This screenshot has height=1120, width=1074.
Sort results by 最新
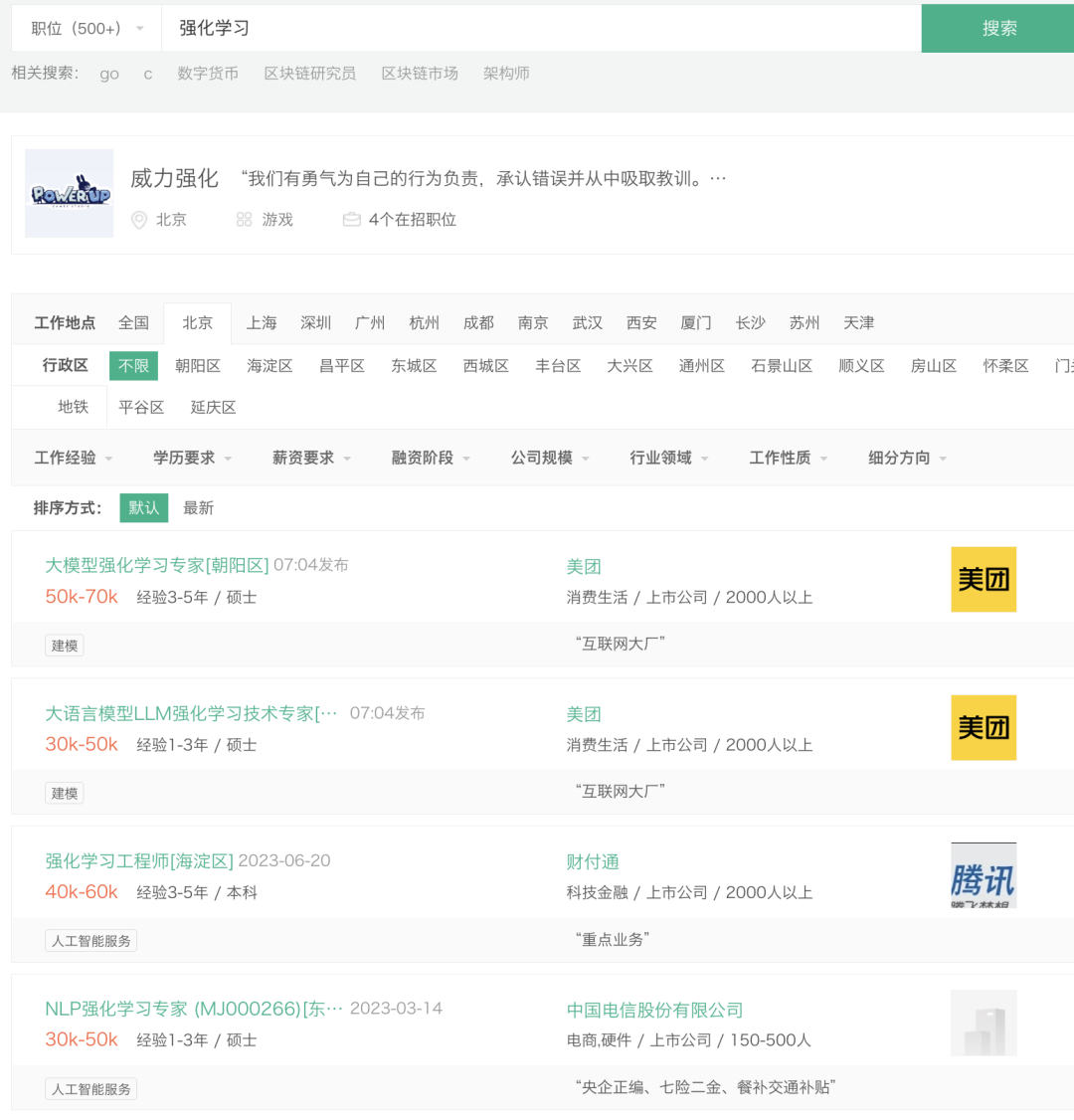(x=199, y=508)
